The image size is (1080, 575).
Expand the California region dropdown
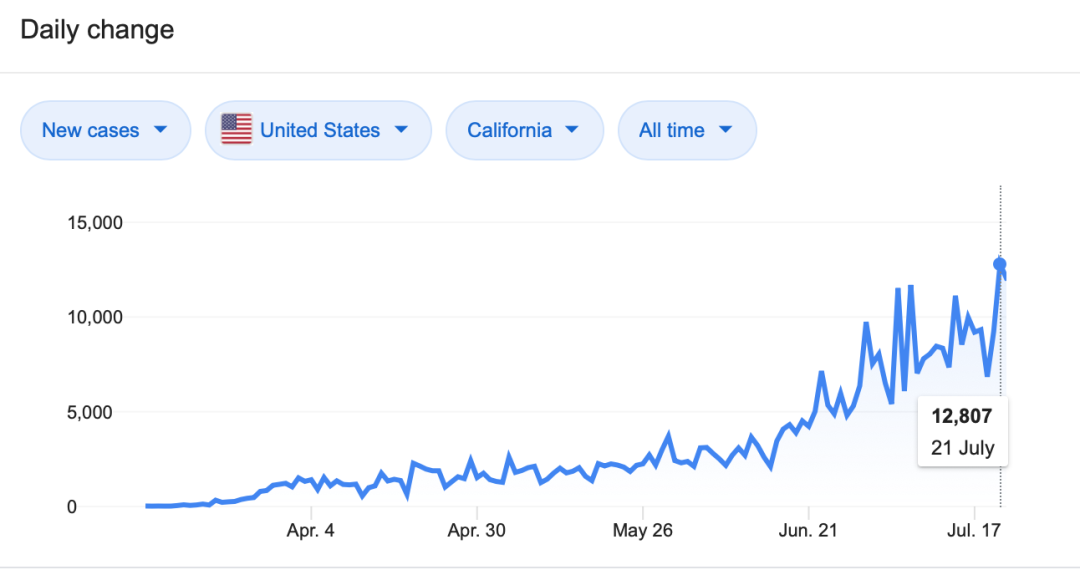click(524, 130)
